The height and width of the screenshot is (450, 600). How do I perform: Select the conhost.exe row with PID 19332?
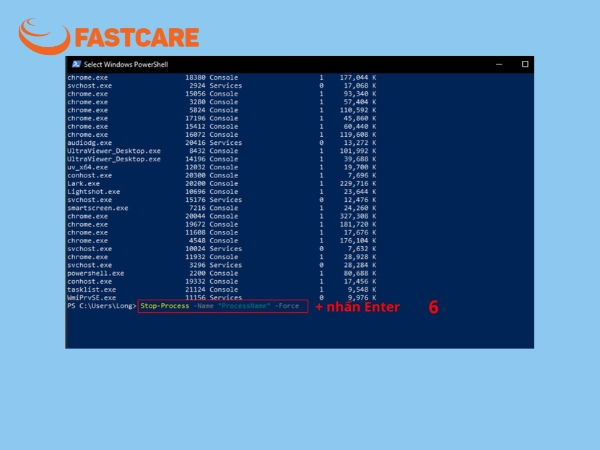pos(222,282)
